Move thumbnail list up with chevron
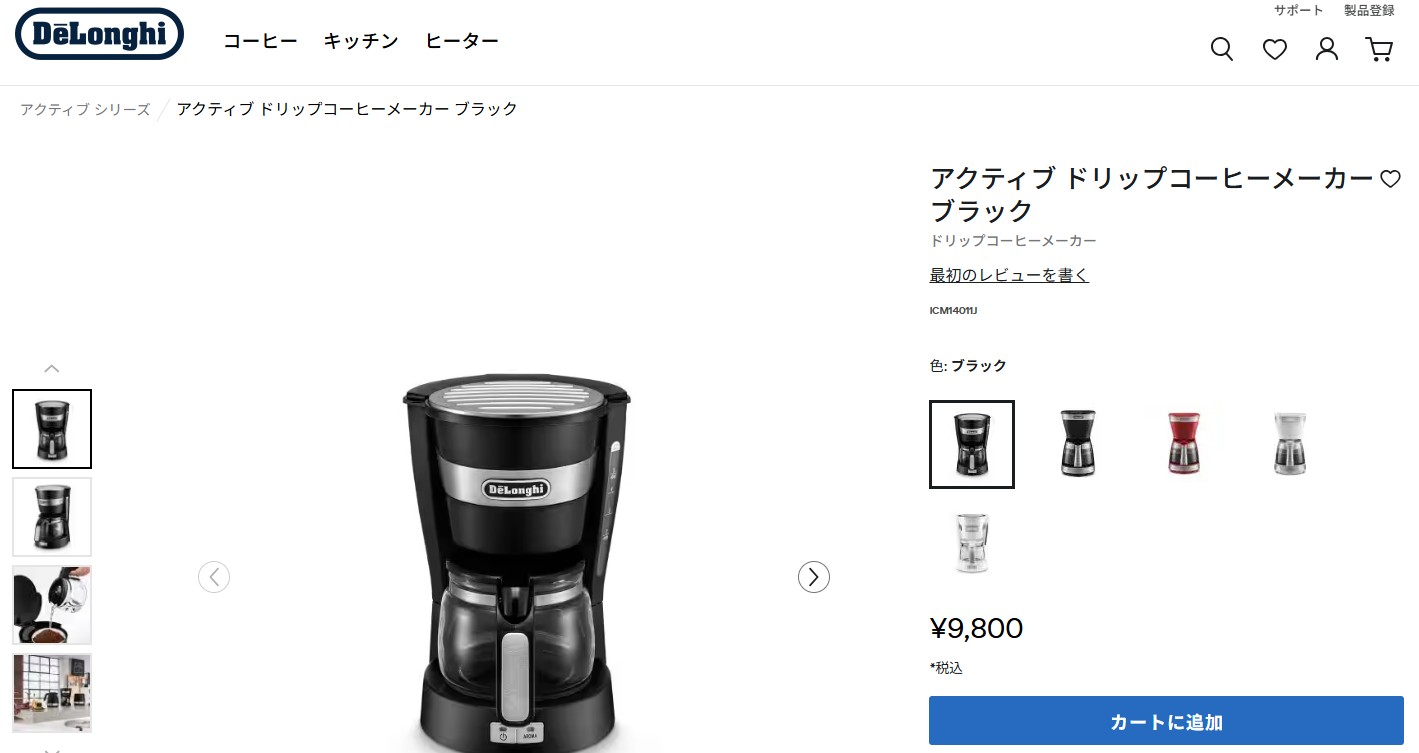 52,368
